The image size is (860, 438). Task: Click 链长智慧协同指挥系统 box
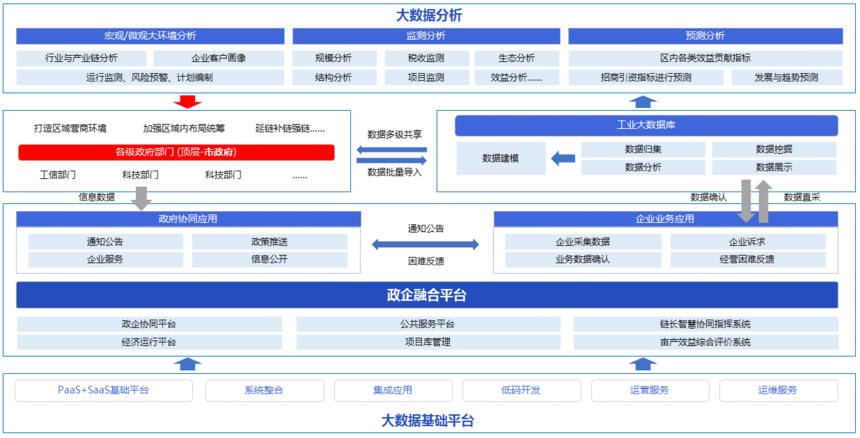click(705, 324)
